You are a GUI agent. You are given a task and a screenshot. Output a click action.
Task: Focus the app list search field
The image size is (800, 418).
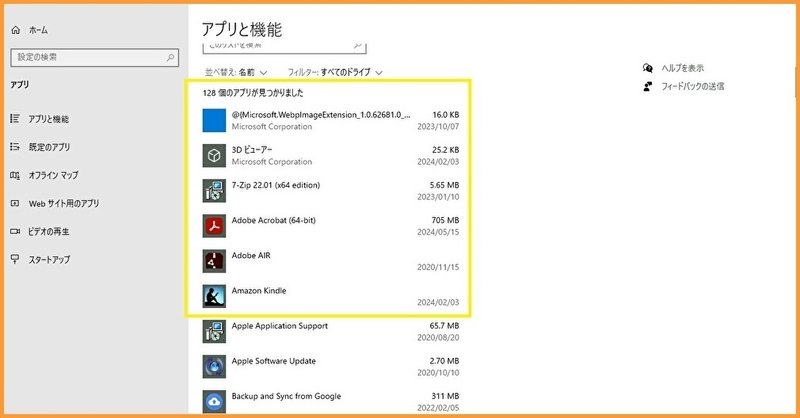point(284,46)
